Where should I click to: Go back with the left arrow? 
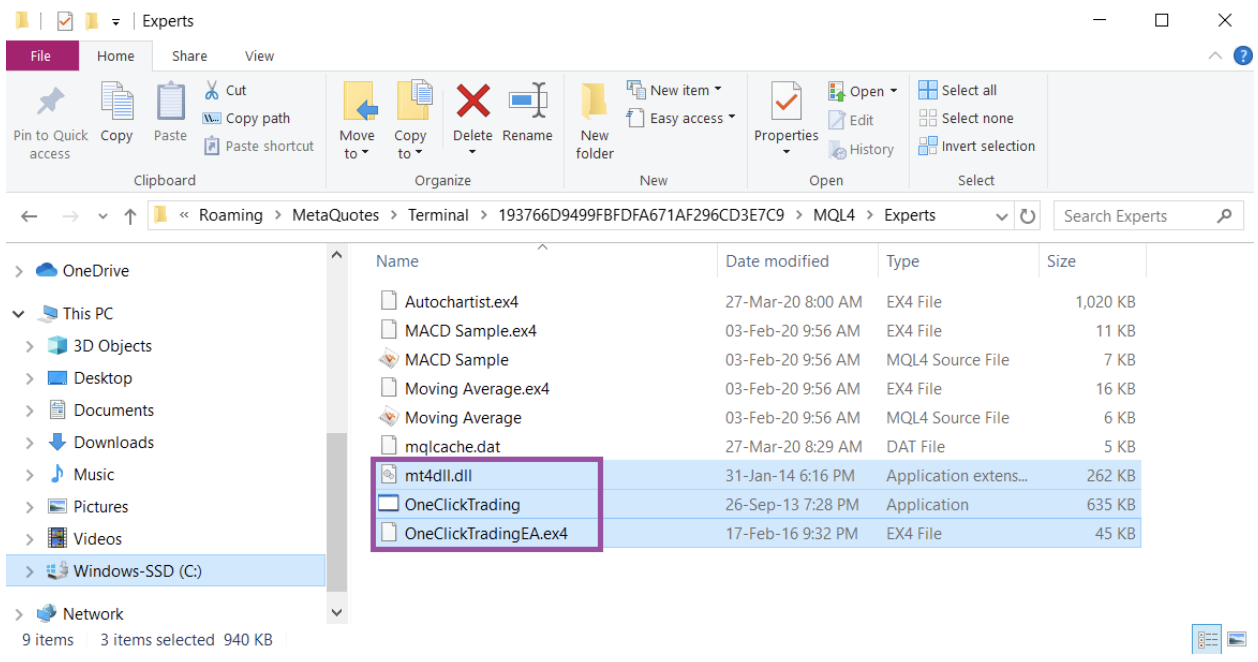29,216
